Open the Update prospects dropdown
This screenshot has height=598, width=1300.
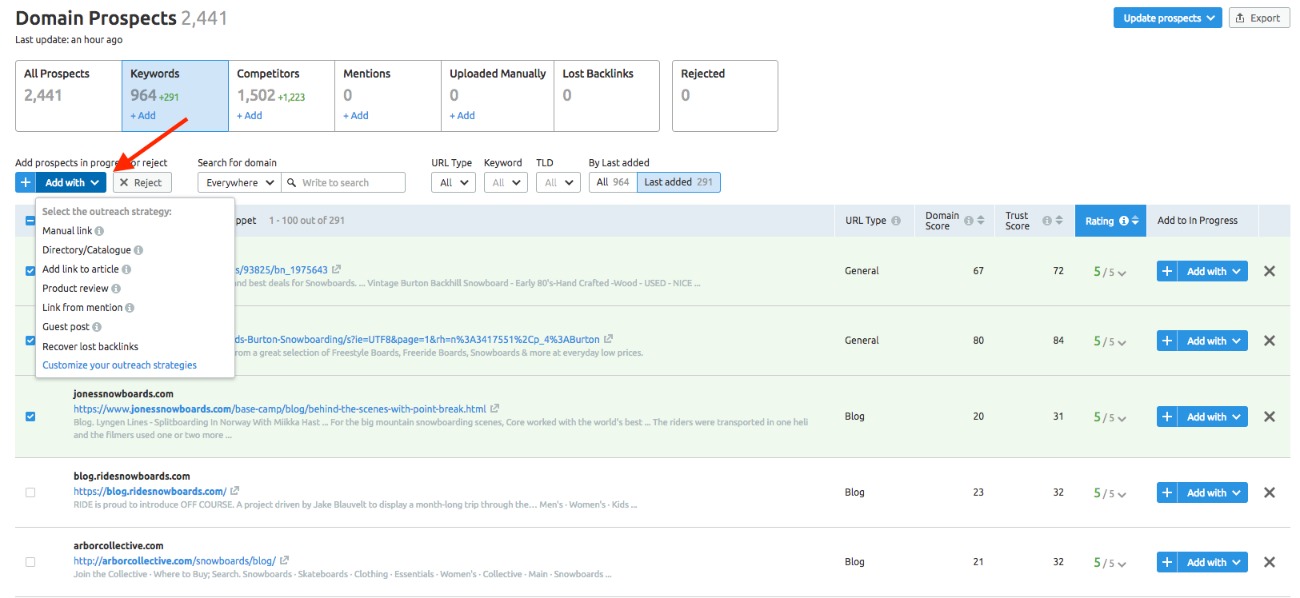1167,18
